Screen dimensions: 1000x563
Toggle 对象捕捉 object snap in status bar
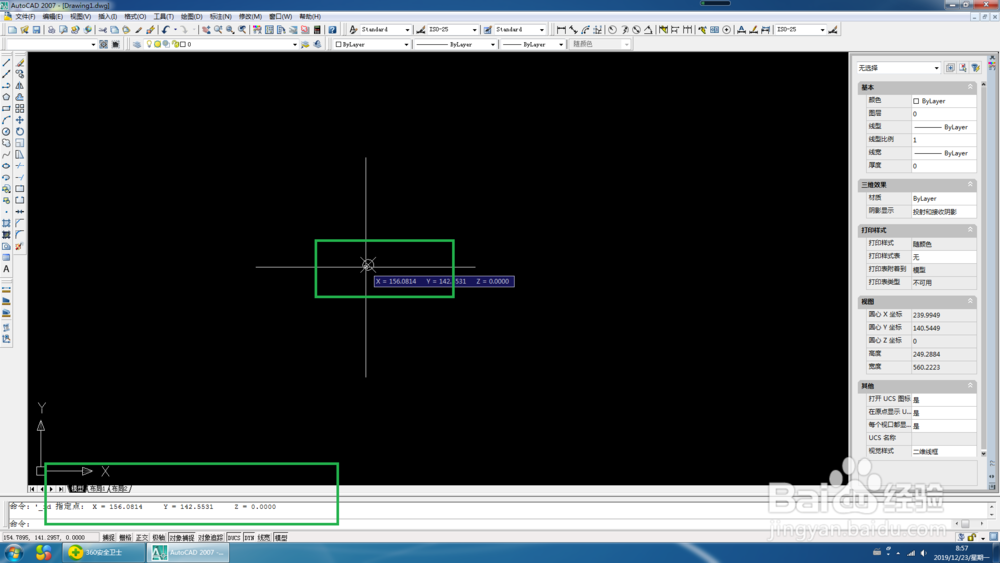click(x=182, y=538)
